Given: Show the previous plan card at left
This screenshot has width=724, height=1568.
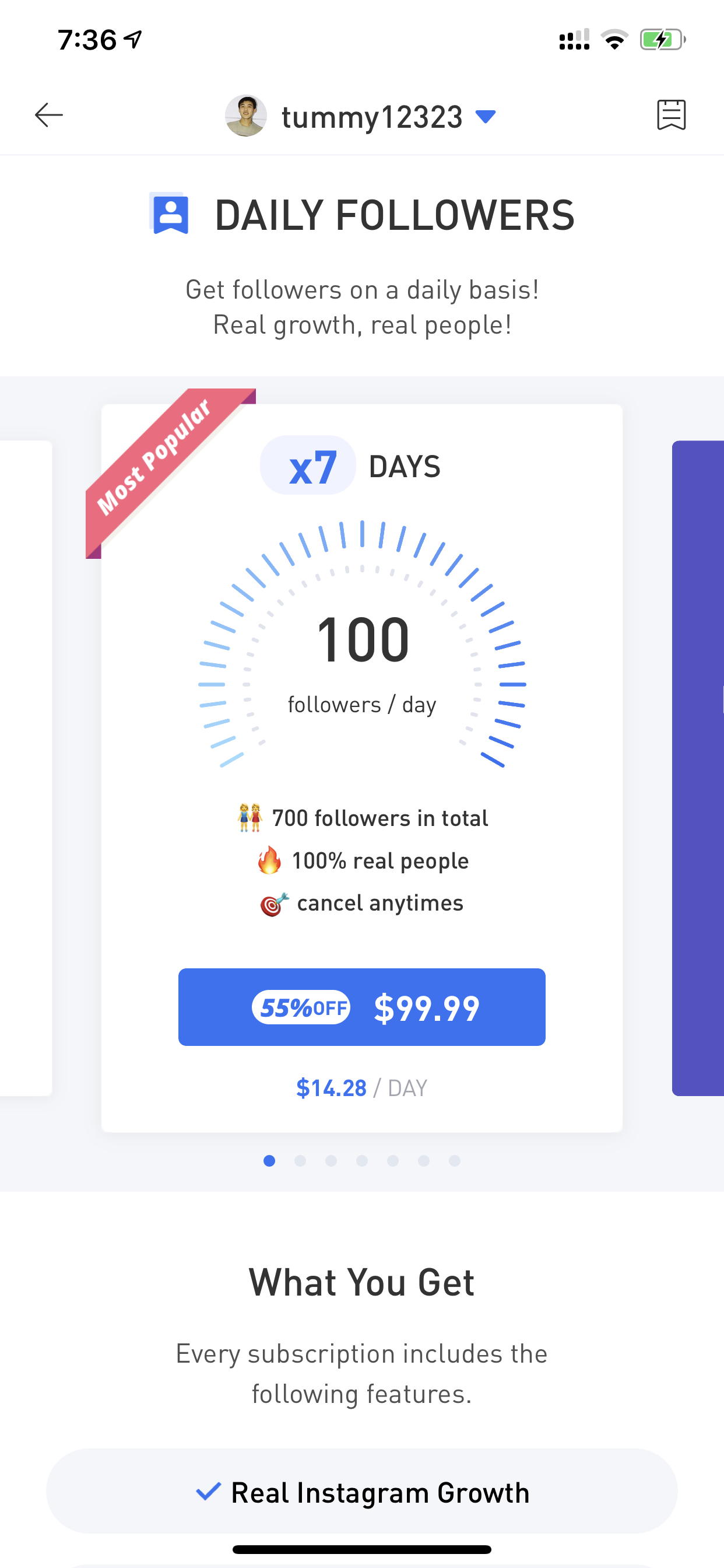Looking at the screenshot, I should (26, 768).
